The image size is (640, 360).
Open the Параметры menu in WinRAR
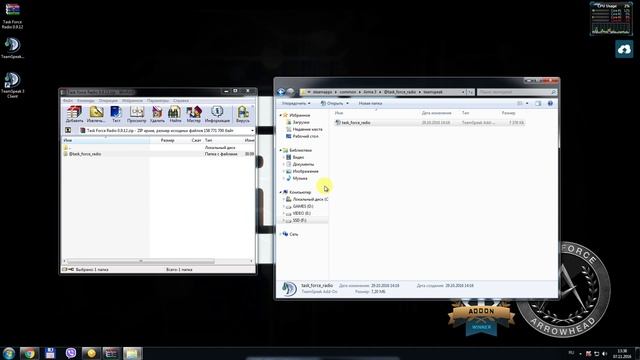158,100
